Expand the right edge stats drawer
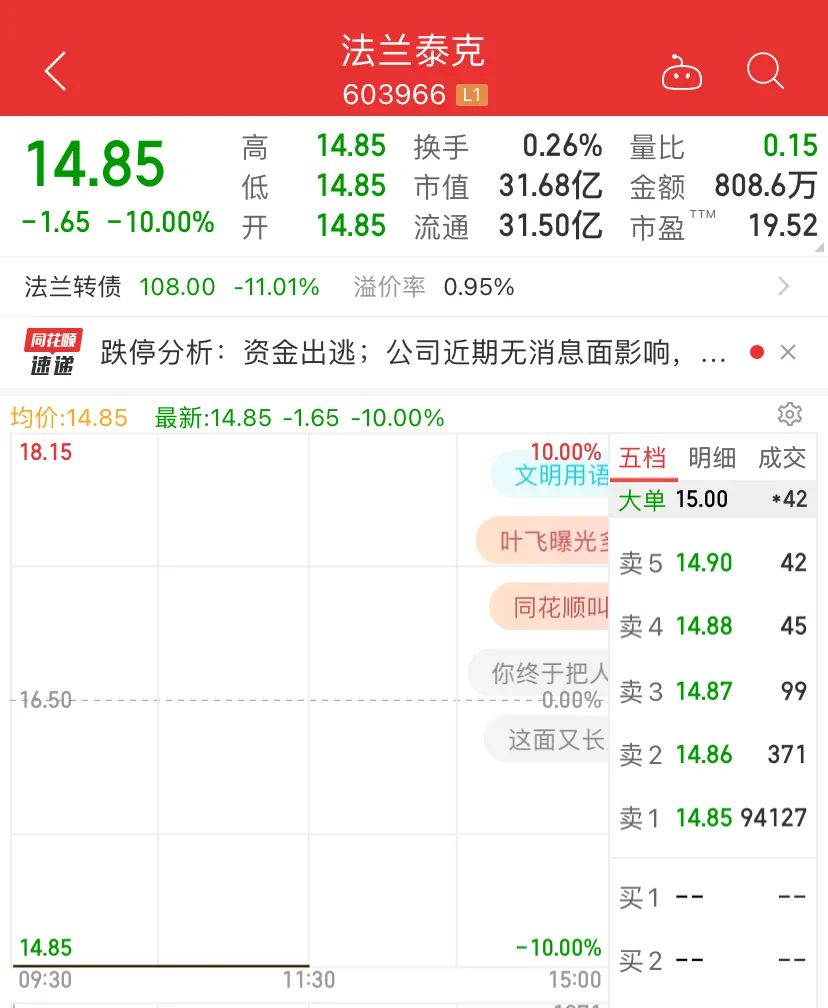828x1008 pixels. pos(821,240)
